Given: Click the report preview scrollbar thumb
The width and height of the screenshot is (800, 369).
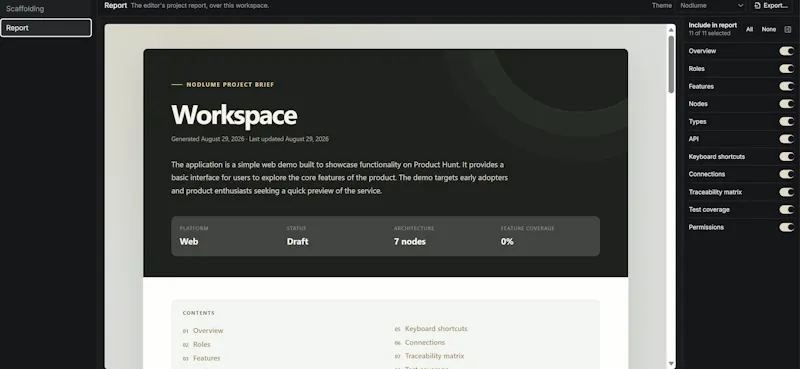Looking at the screenshot, I should pyautogui.click(x=671, y=64).
